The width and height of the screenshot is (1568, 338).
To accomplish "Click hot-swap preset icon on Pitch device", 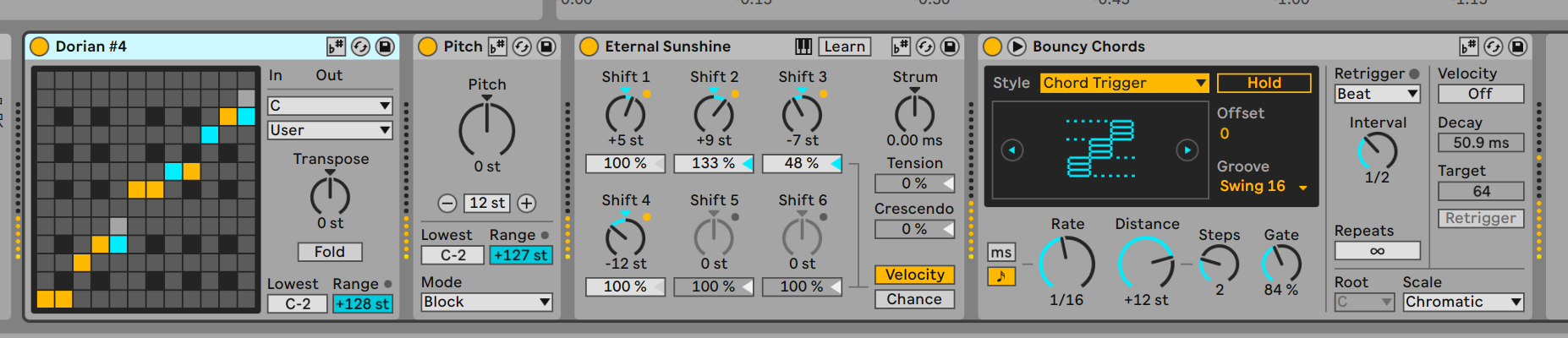I will [522, 46].
